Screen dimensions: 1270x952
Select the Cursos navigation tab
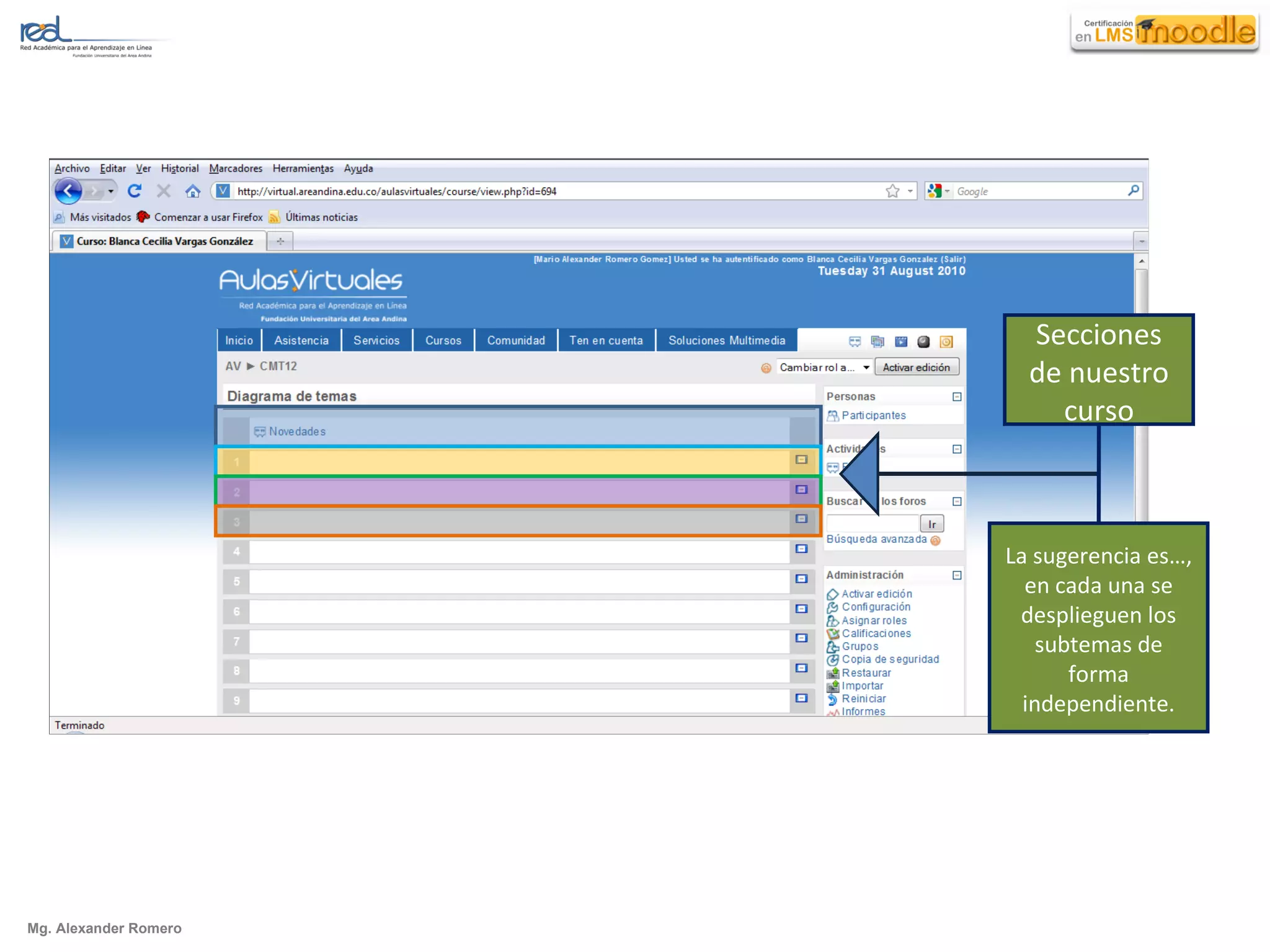tap(443, 340)
